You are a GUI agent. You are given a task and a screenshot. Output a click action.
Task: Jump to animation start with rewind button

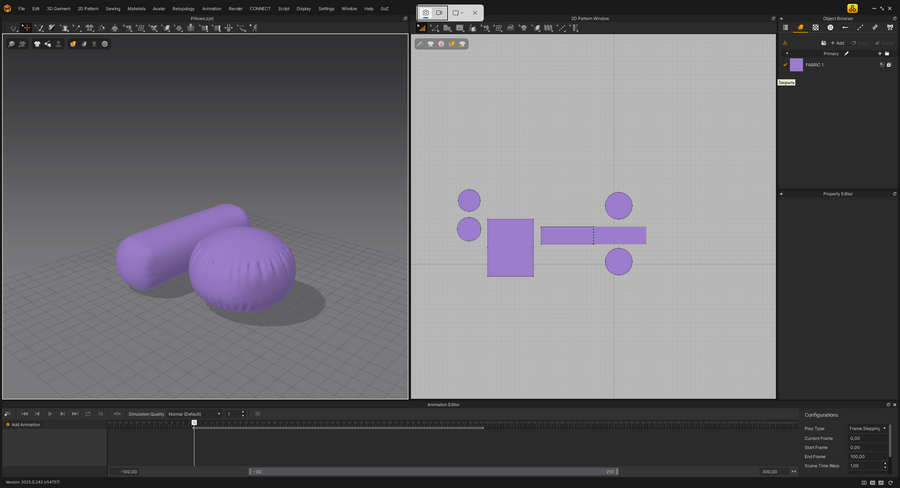[25, 414]
